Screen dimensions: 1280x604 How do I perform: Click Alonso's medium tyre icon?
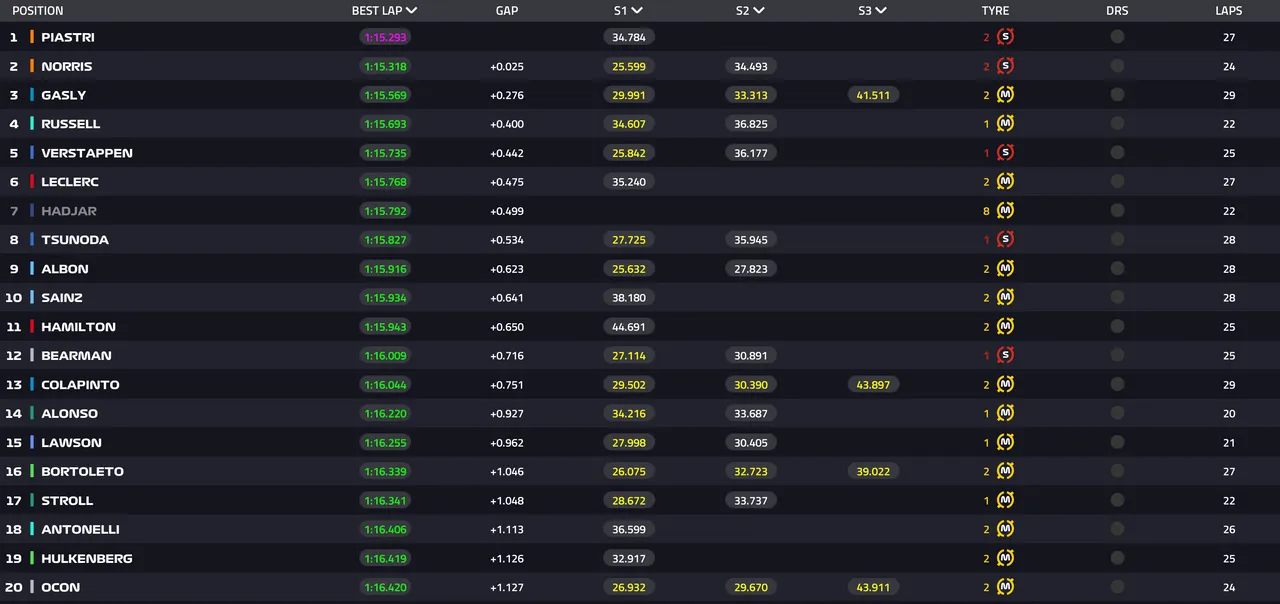(1005, 413)
